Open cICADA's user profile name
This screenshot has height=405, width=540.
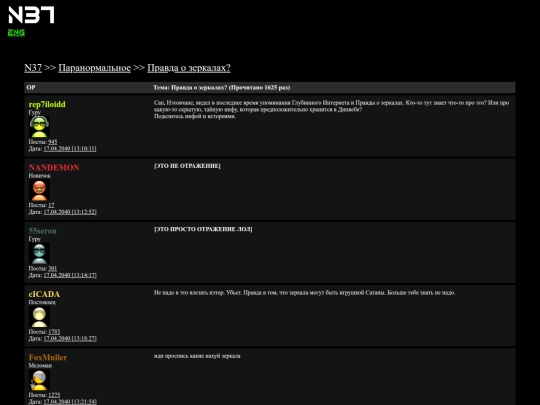(x=44, y=294)
